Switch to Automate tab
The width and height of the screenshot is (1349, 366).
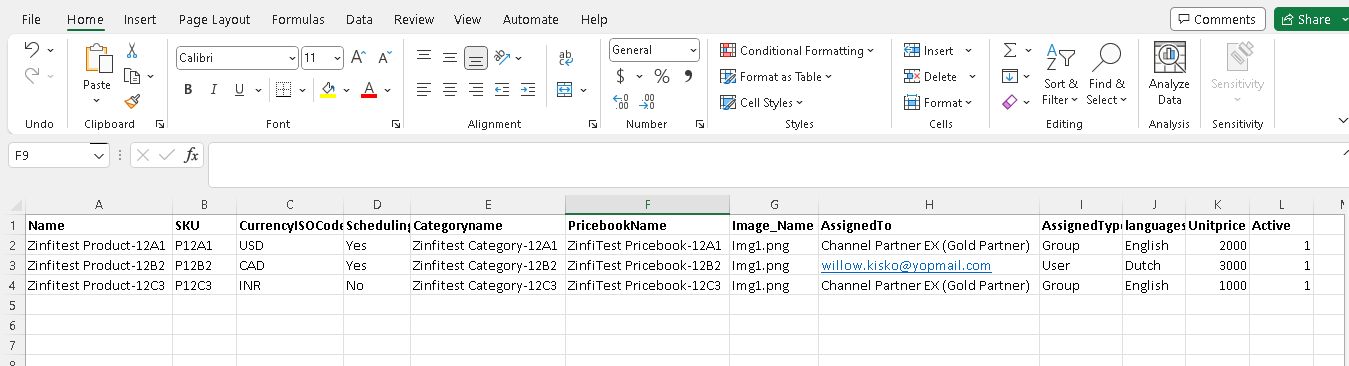click(531, 19)
